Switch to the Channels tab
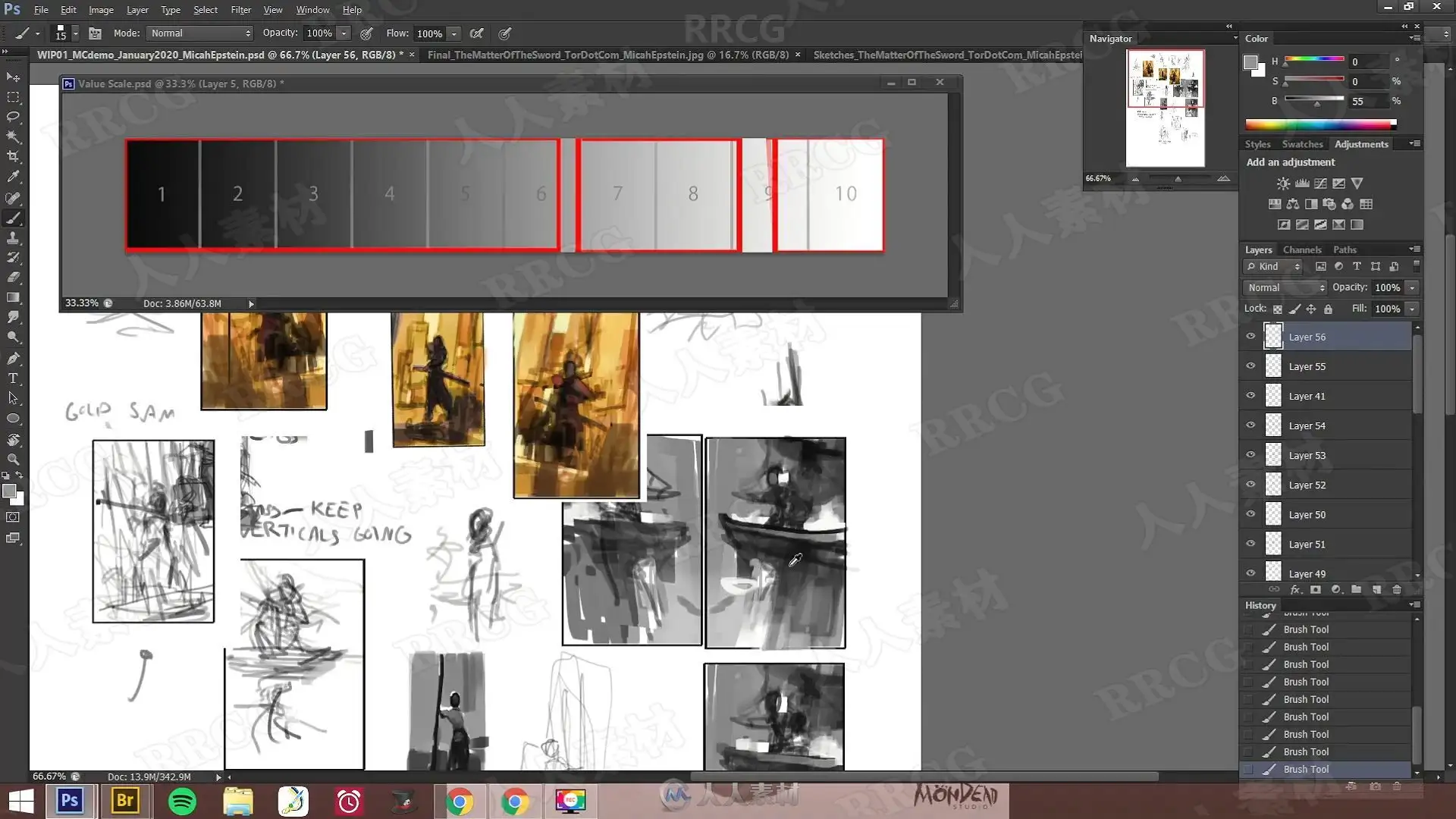Screen dimensions: 1456x819 click(x=1301, y=249)
